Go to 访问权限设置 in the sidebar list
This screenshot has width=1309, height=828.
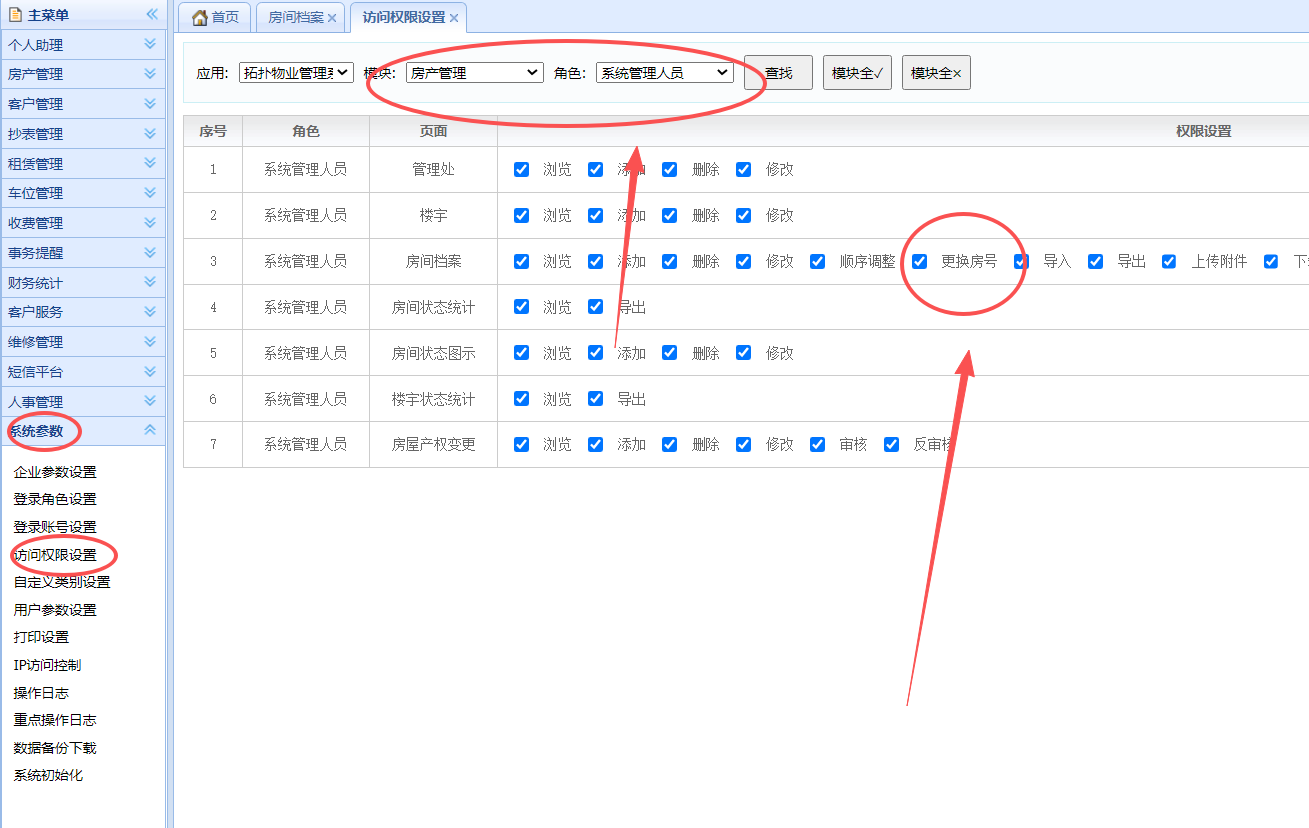55,555
